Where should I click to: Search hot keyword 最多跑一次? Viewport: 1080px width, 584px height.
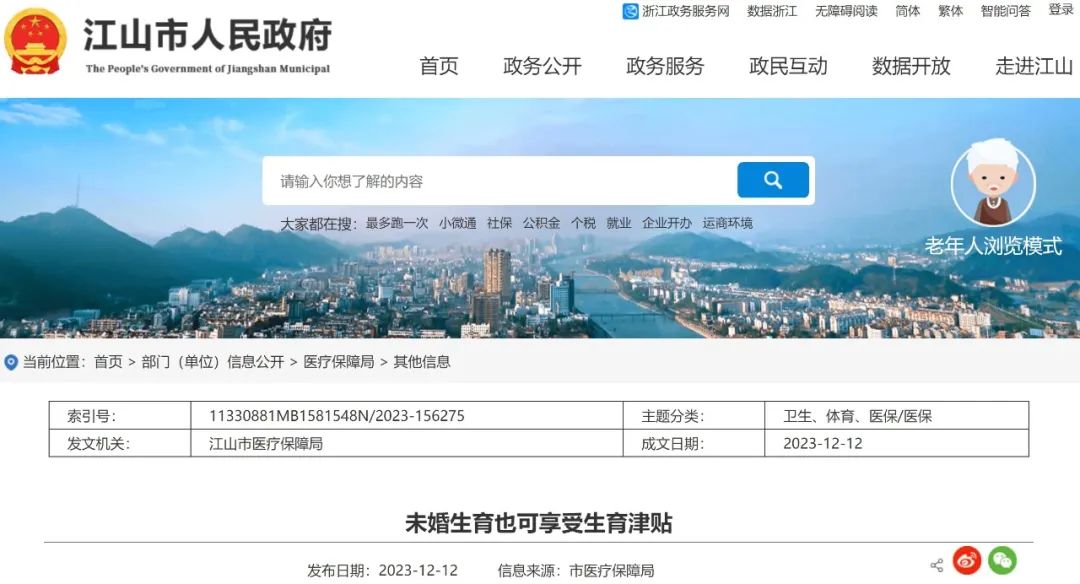[397, 223]
